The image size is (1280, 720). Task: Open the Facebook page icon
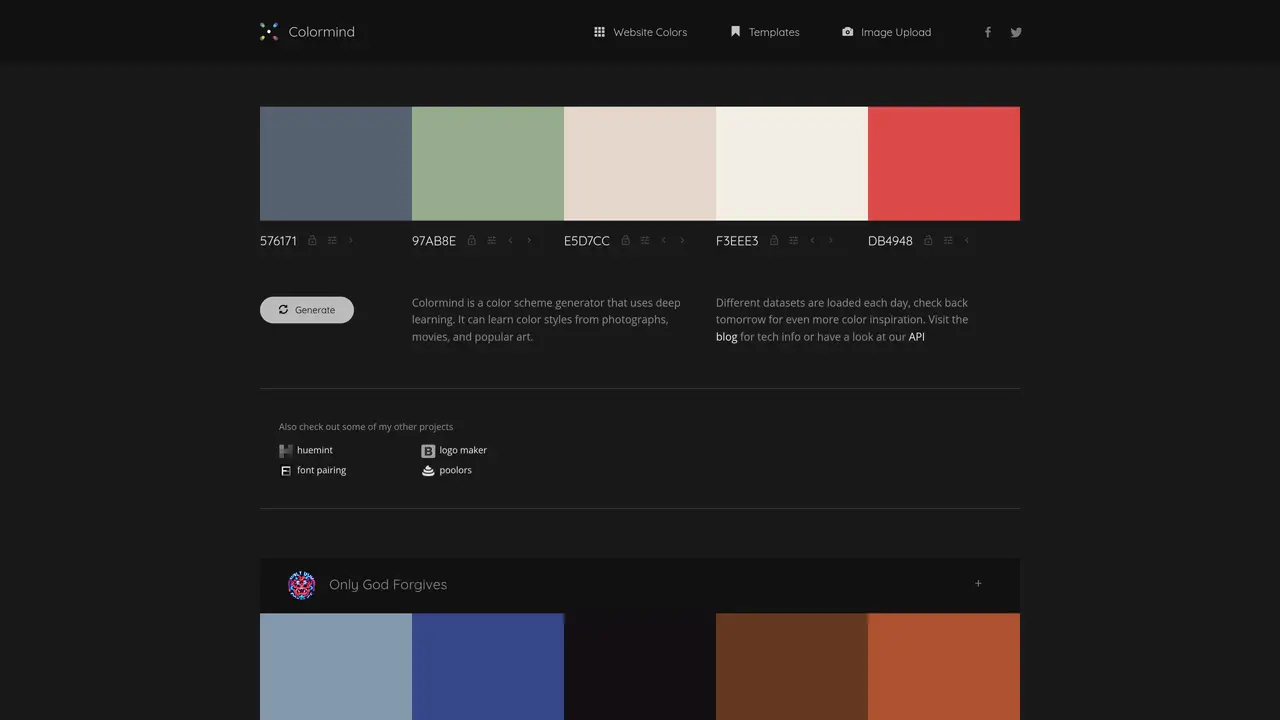coord(988,32)
